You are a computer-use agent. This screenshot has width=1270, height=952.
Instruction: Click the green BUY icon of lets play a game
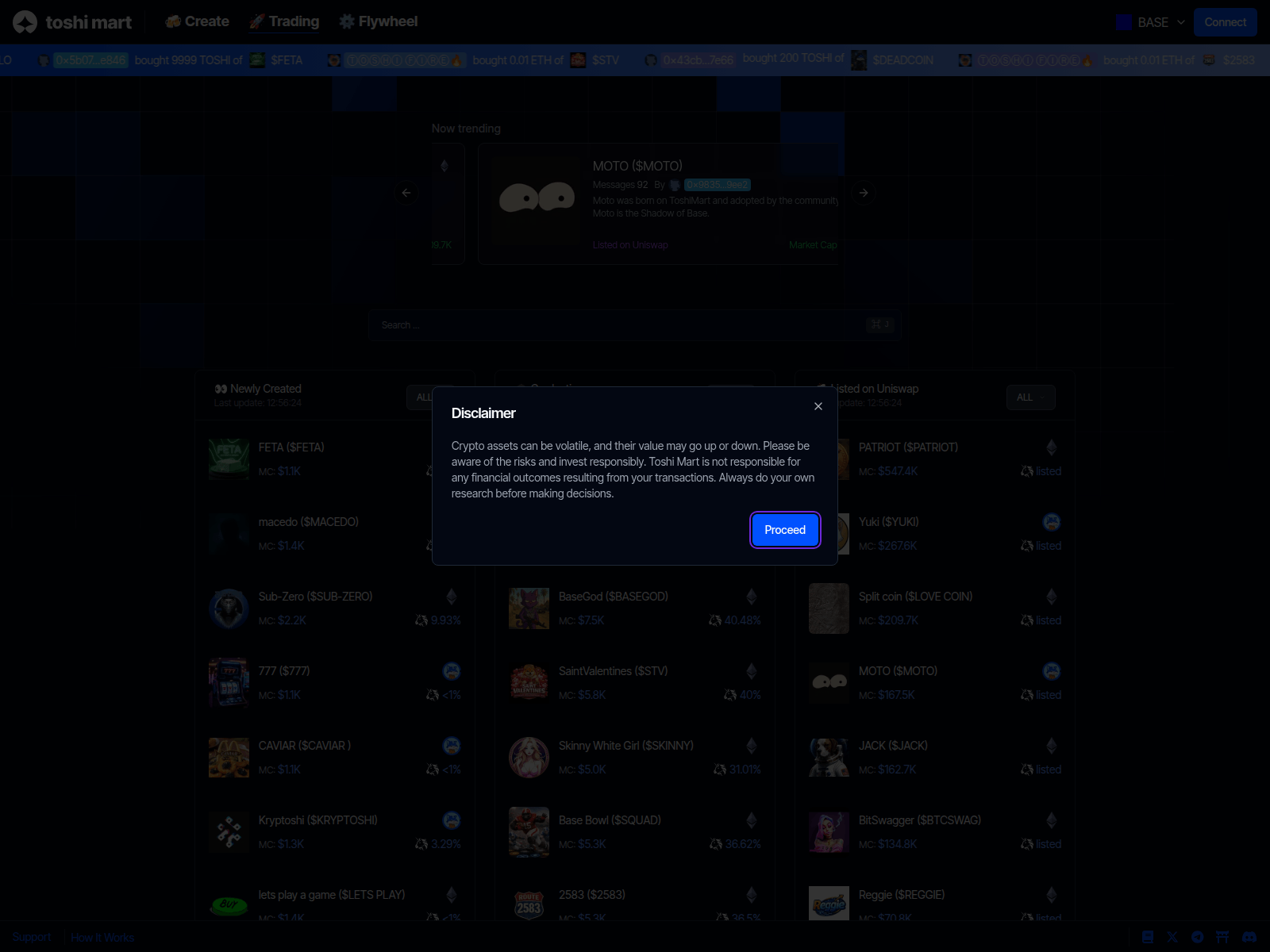(229, 905)
